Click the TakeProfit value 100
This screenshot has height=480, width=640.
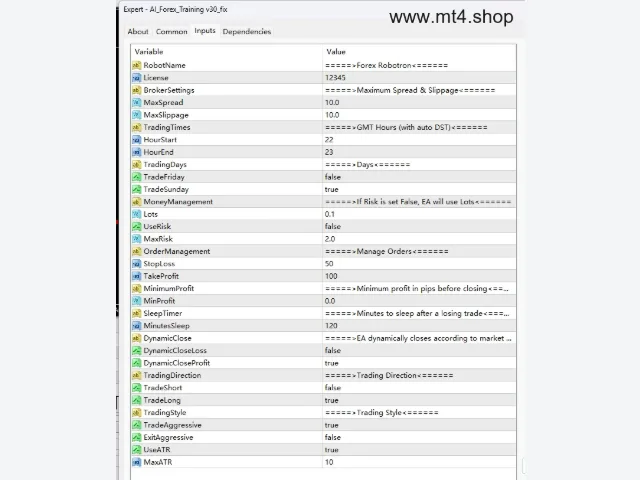click(x=331, y=276)
